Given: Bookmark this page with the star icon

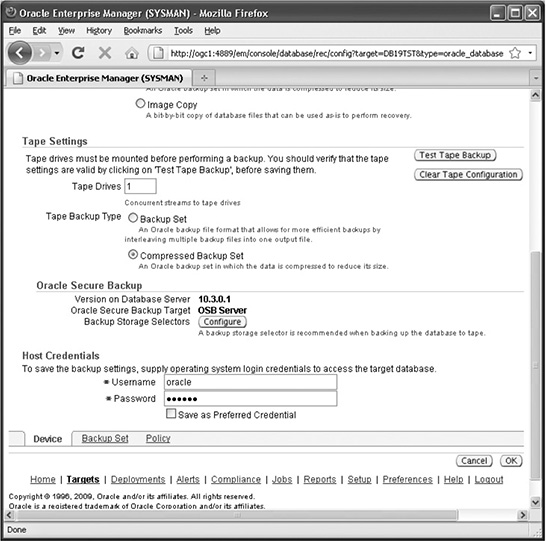Looking at the screenshot, I should pos(515,53).
